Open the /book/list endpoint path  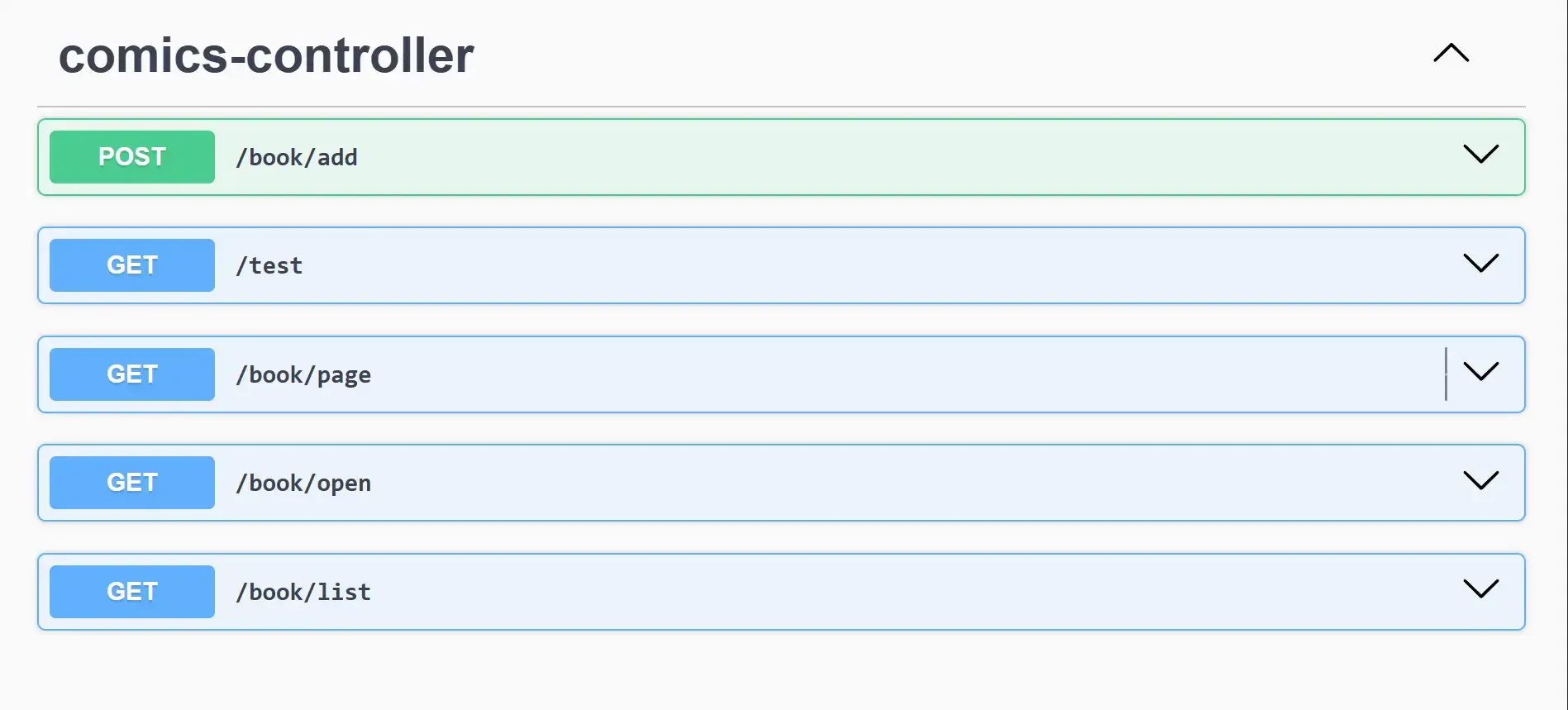pos(303,592)
